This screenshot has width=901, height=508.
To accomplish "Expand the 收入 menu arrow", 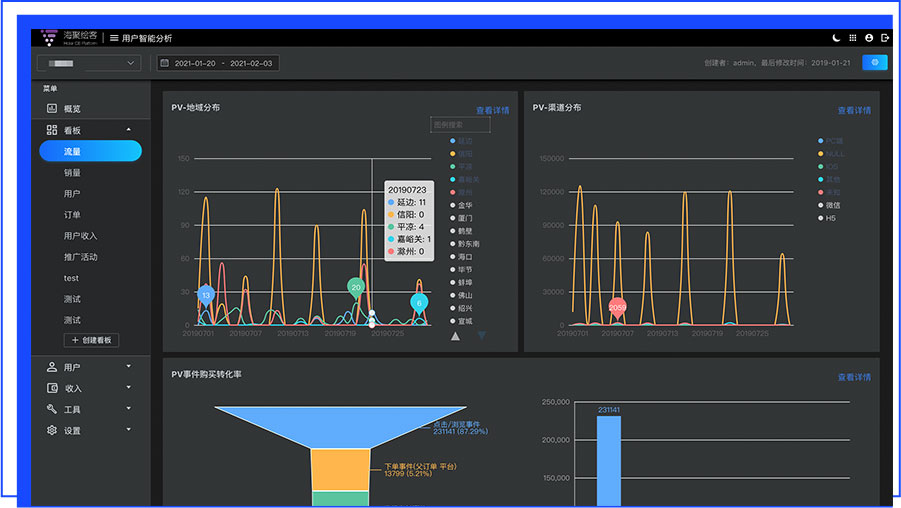I will (x=129, y=387).
